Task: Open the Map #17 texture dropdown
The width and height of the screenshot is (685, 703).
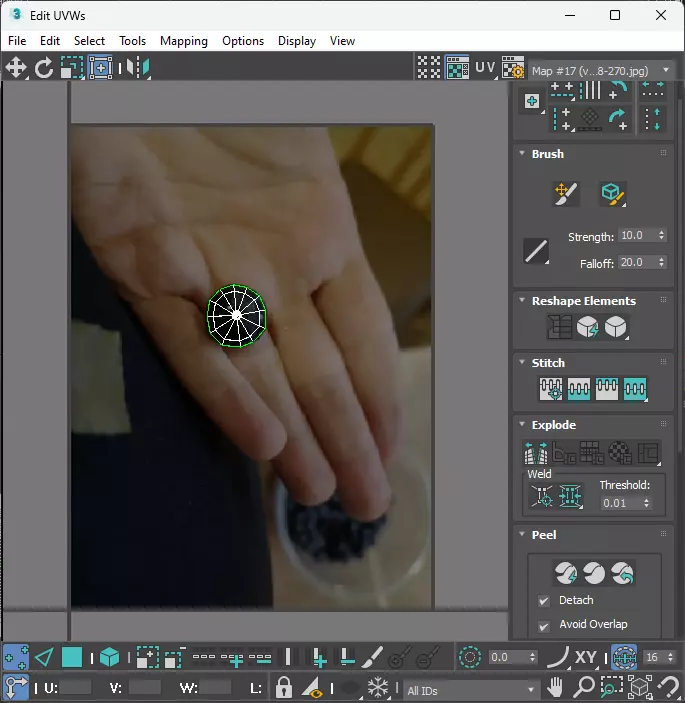Action: [x=601, y=71]
